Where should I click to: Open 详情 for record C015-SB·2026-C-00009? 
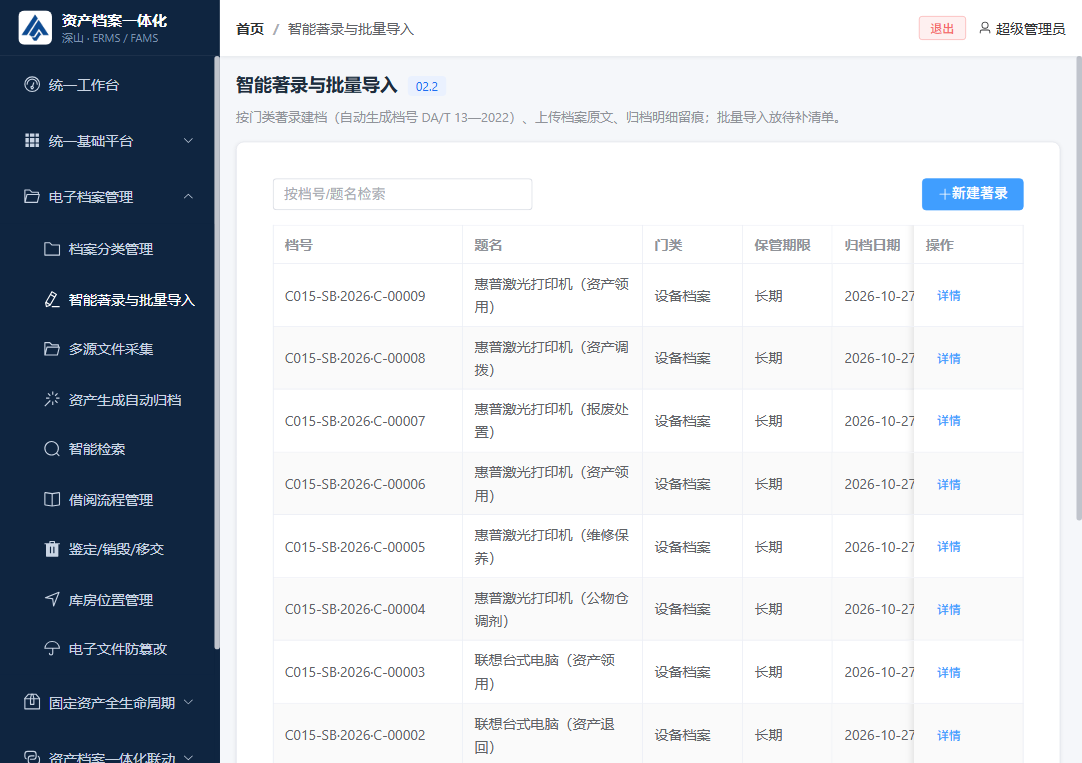tap(949, 296)
